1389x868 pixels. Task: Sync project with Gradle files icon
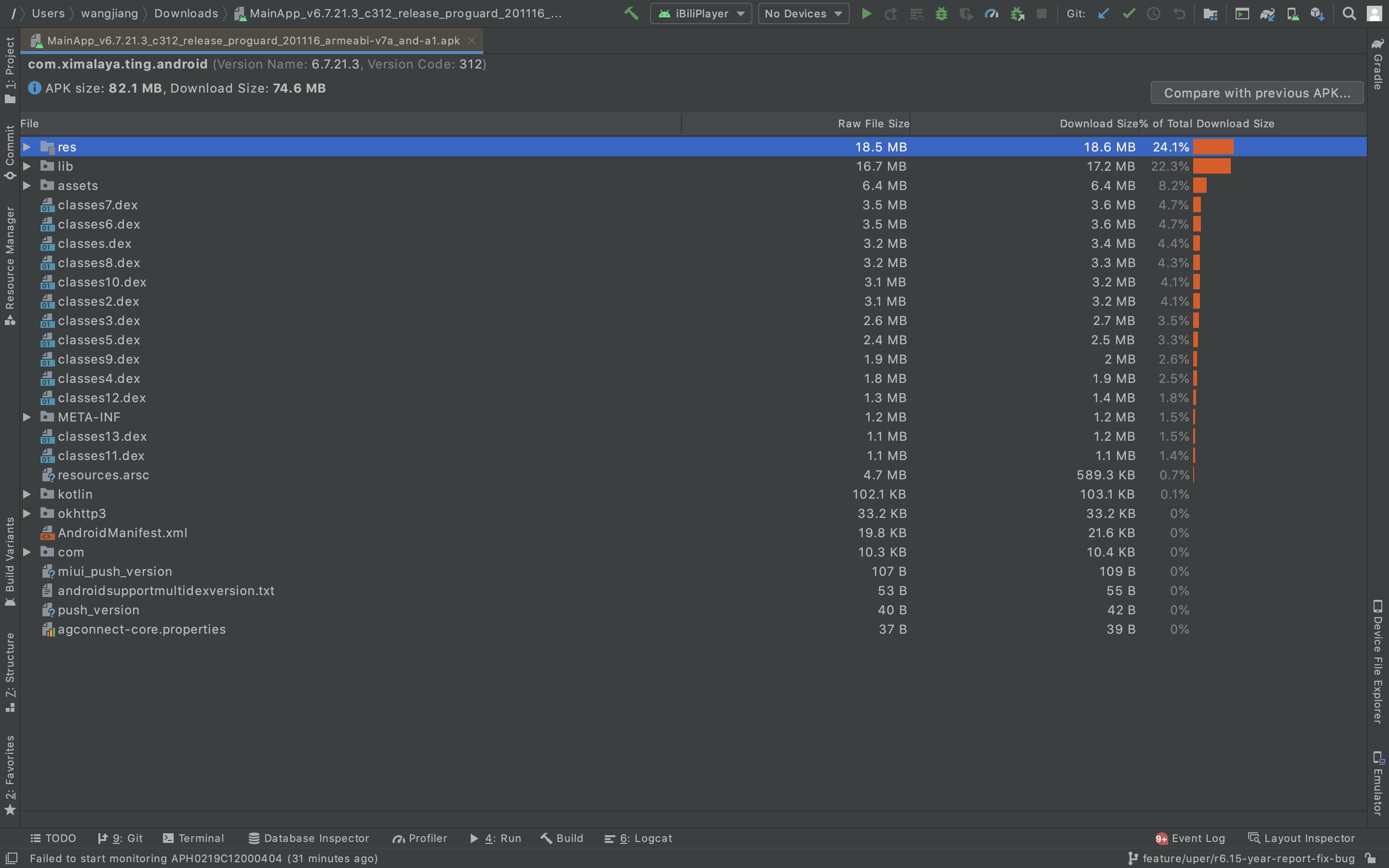pos(1267,13)
